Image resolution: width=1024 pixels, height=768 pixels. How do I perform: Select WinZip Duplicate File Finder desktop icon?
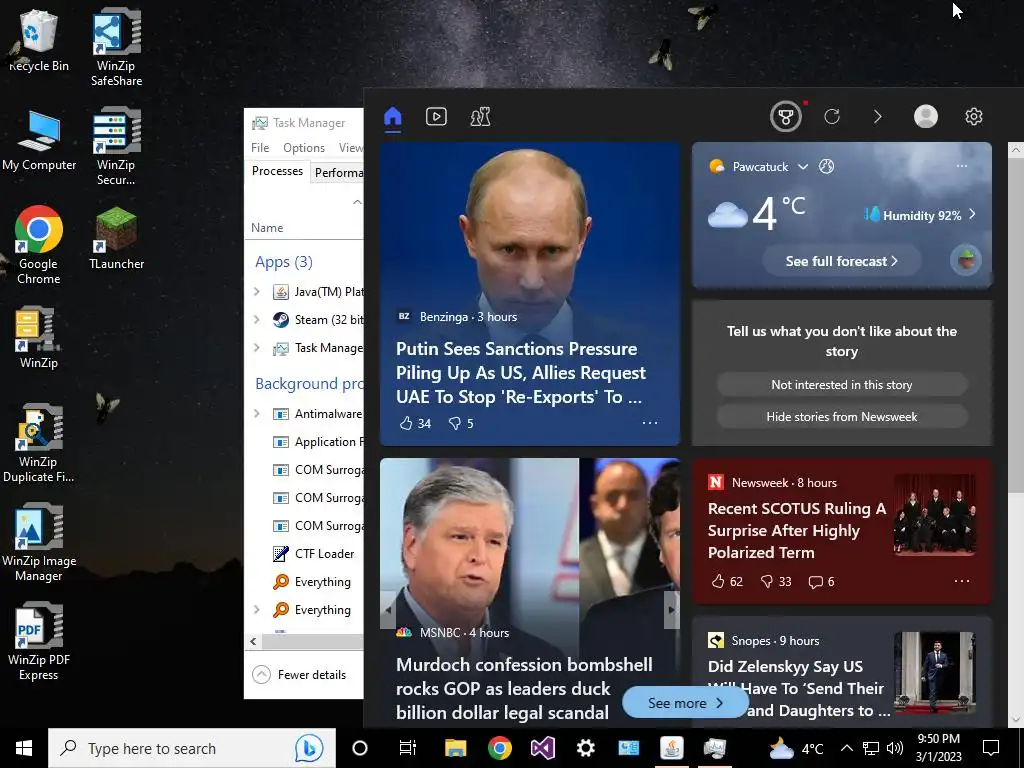pos(39,443)
